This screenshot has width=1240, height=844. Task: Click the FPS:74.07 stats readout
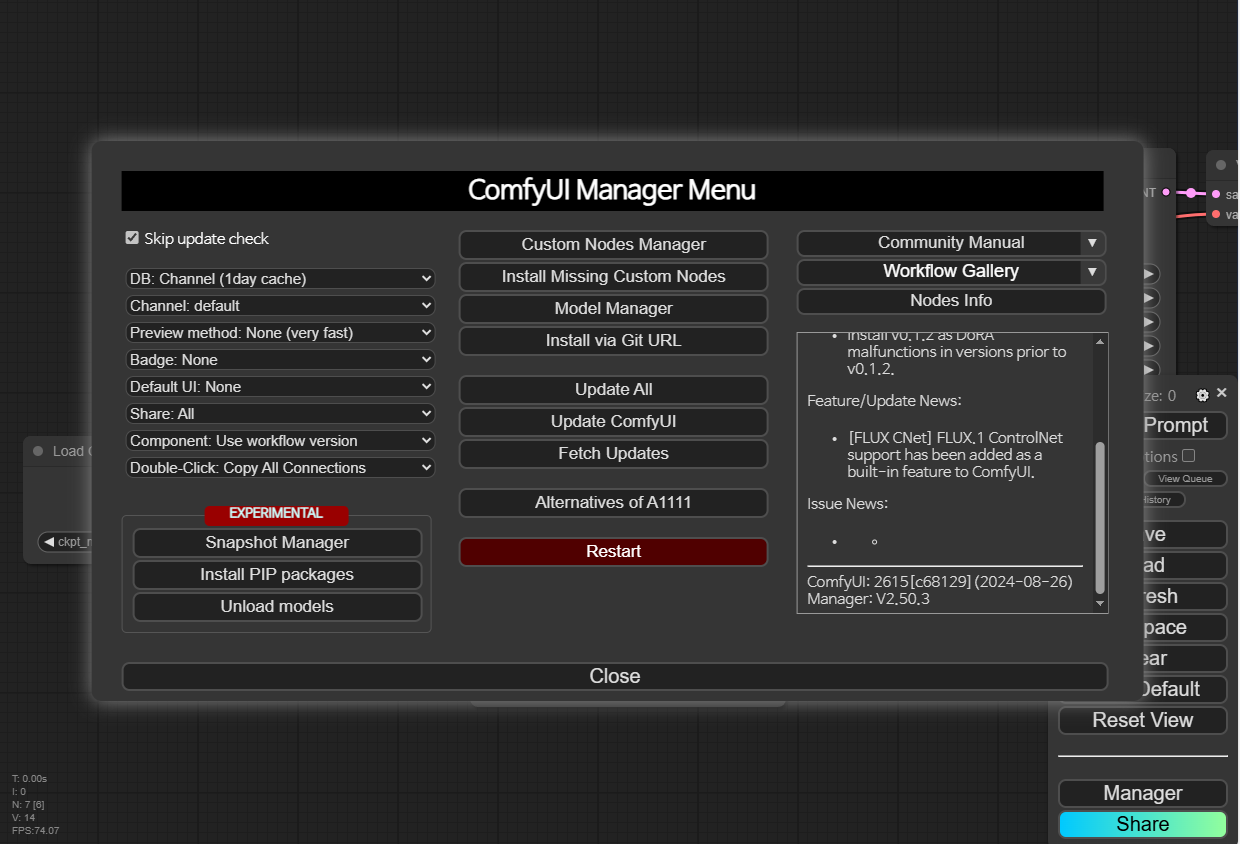click(35, 831)
